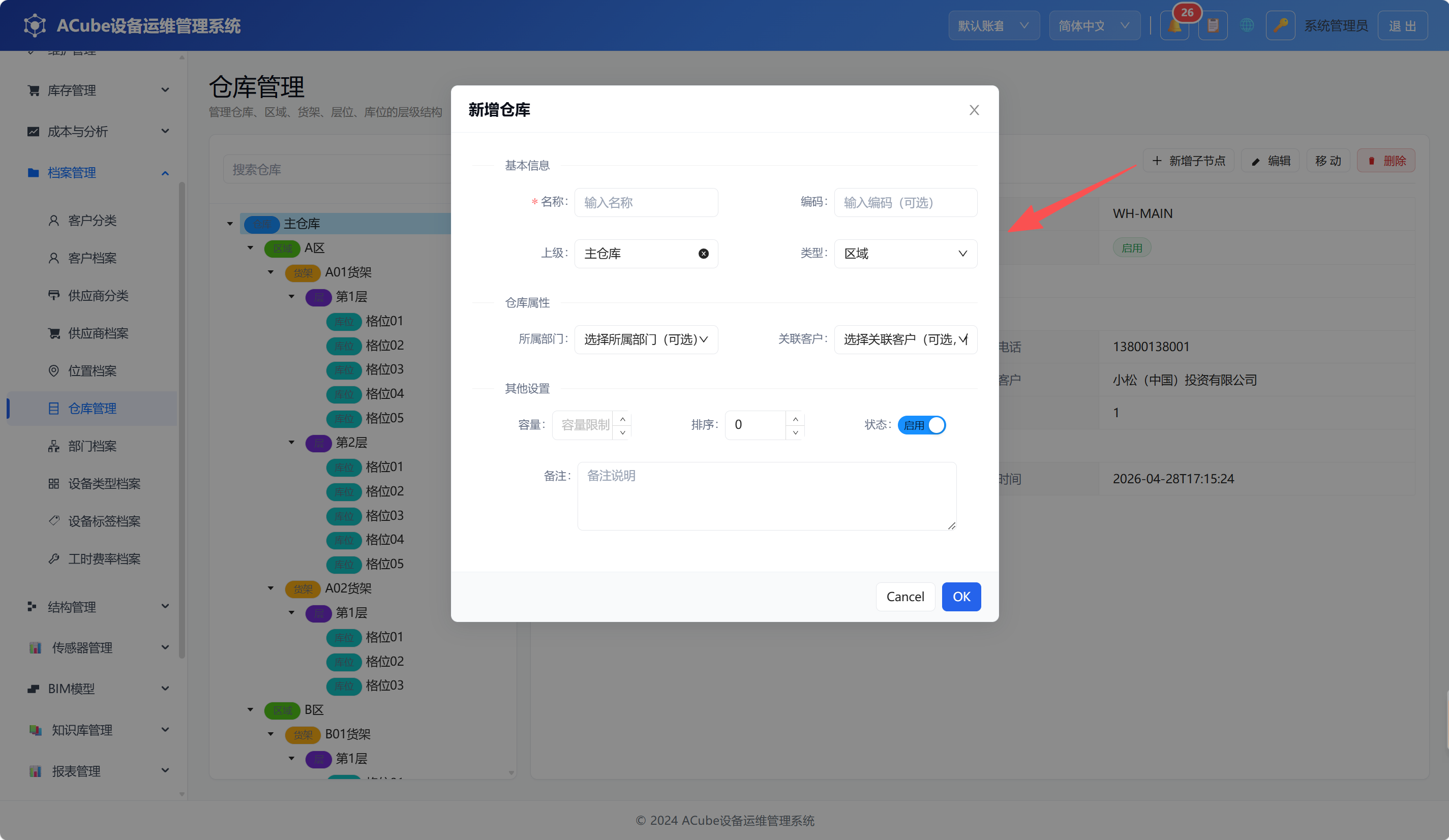Viewport: 1449px width, 840px height.
Task: Click the 删除 button
Action: (1386, 161)
